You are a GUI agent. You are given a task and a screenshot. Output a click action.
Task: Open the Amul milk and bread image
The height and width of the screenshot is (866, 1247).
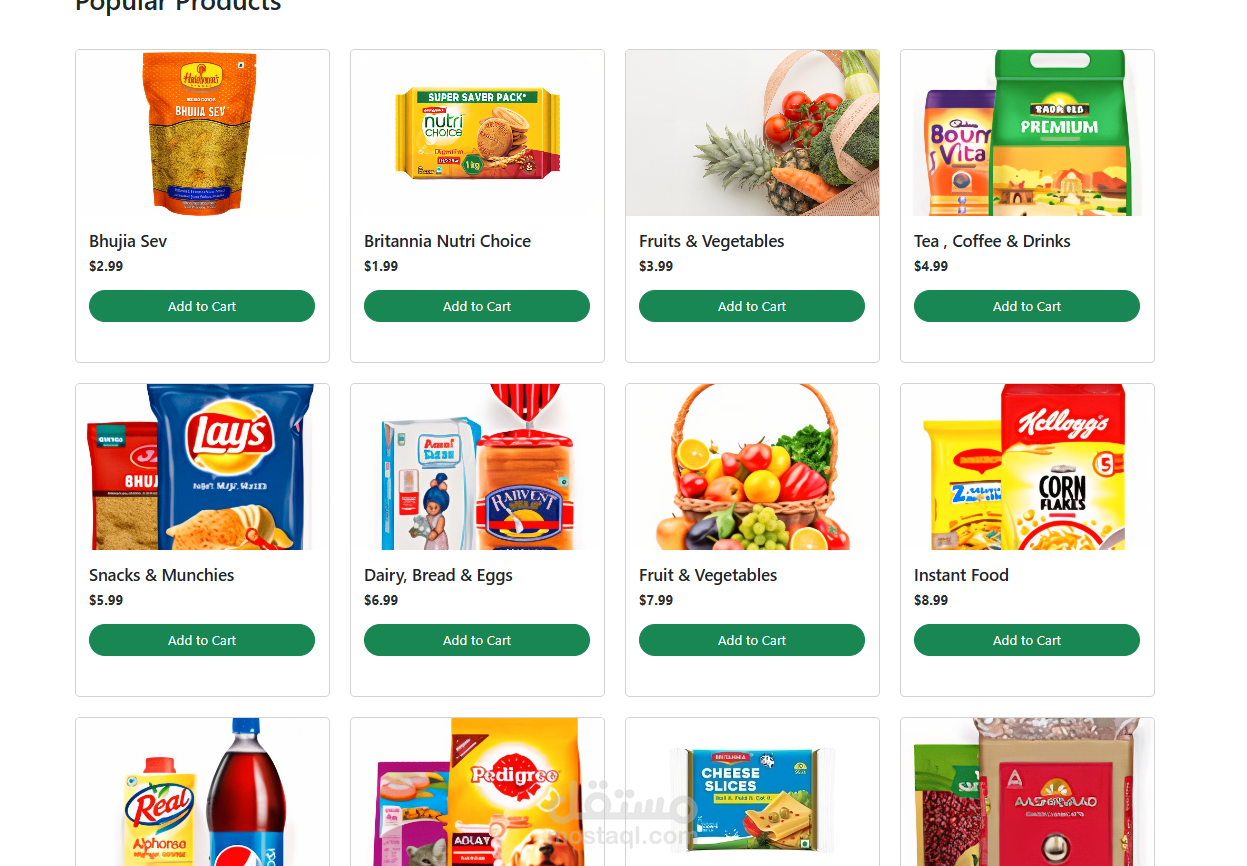click(x=477, y=467)
